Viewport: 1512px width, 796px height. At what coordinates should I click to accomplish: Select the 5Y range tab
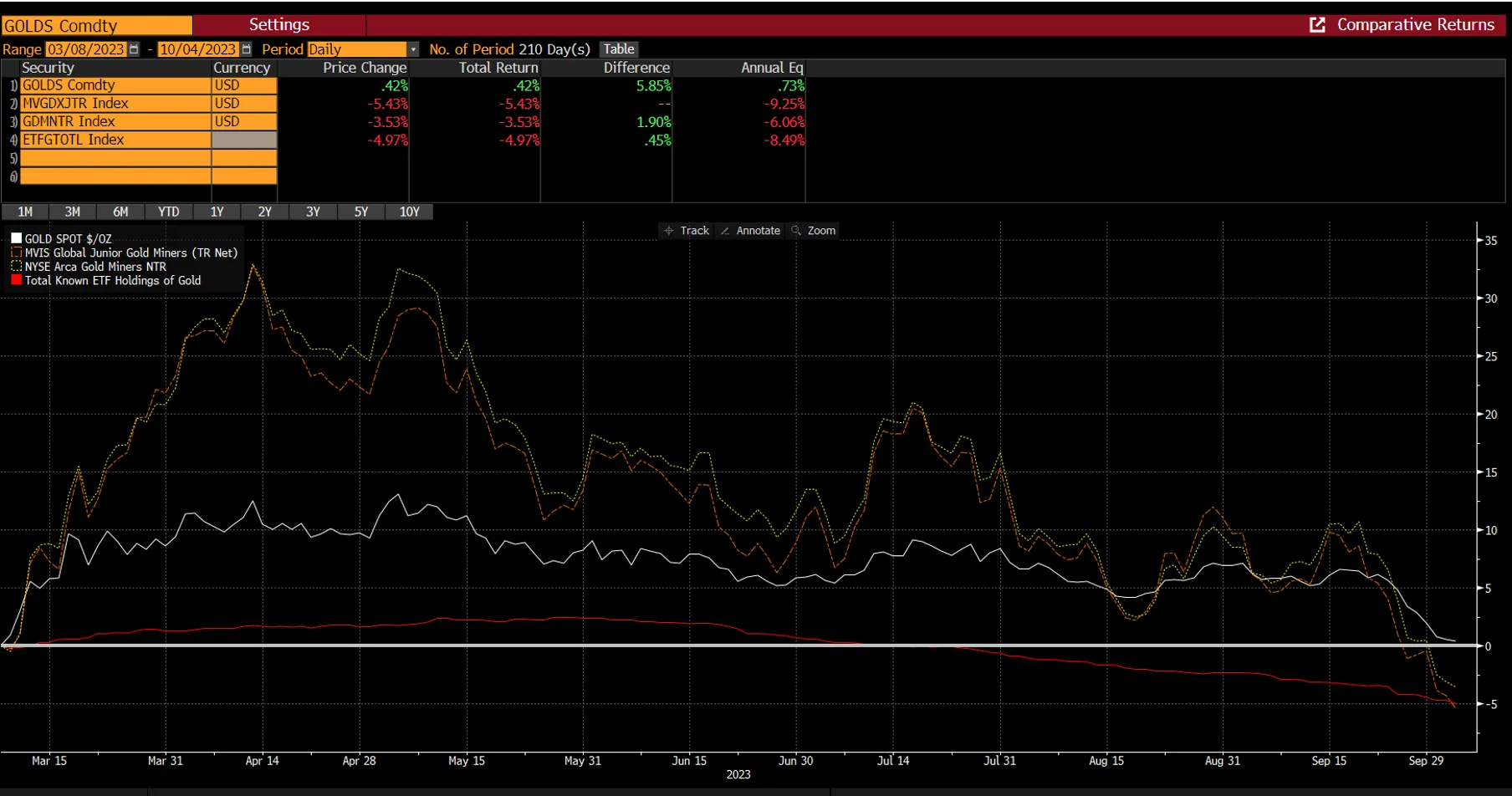pos(361,212)
